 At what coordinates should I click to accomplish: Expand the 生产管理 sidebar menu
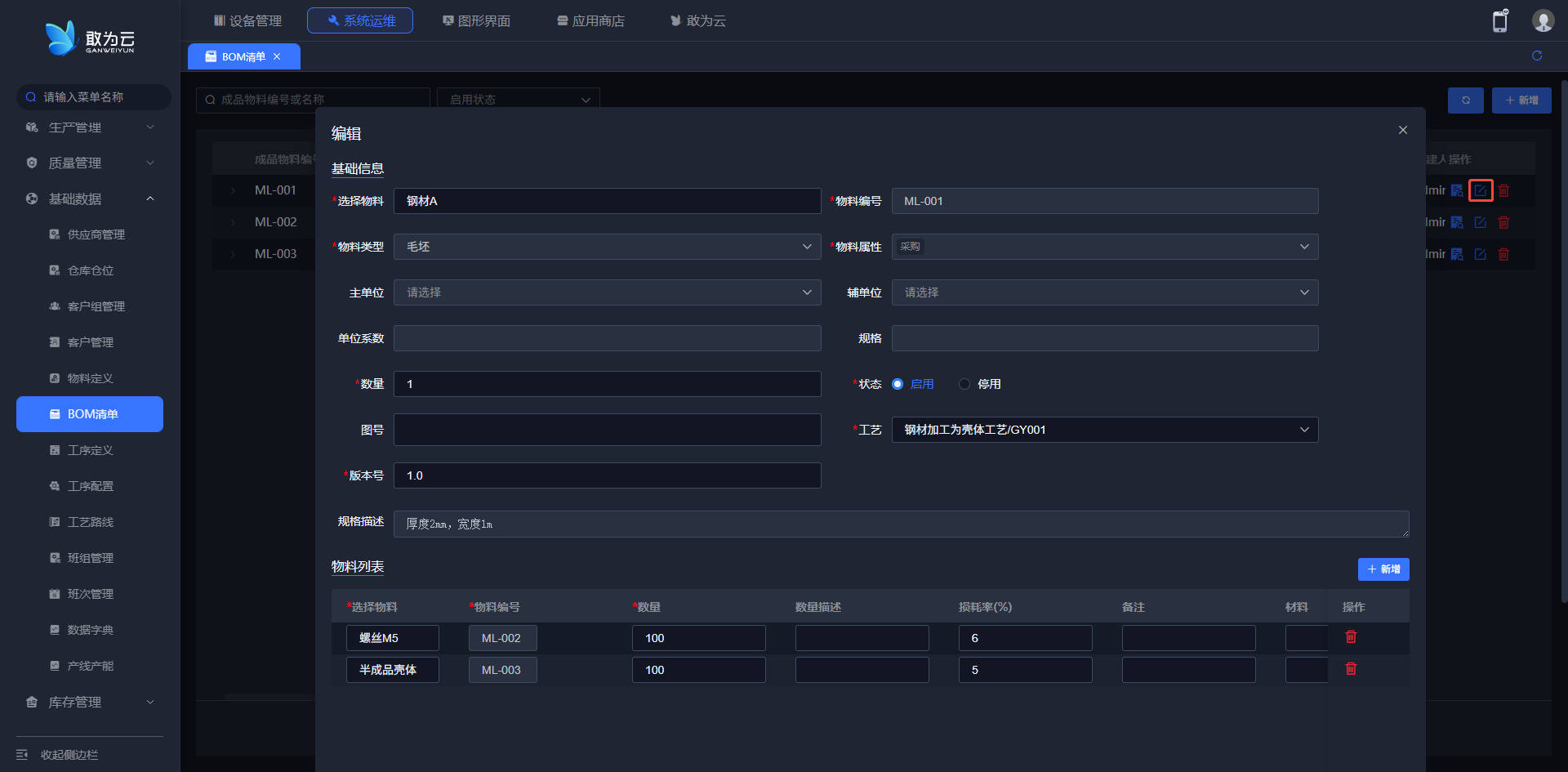click(90, 127)
